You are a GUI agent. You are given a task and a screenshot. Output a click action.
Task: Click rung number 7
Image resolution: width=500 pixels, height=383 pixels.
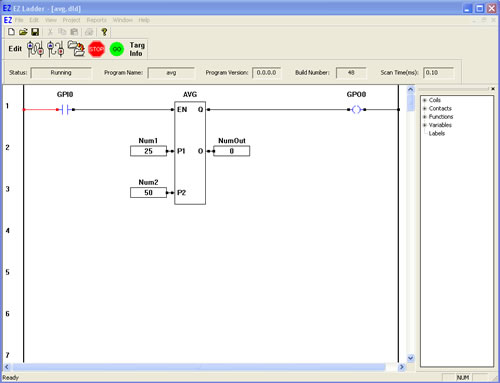point(7,355)
